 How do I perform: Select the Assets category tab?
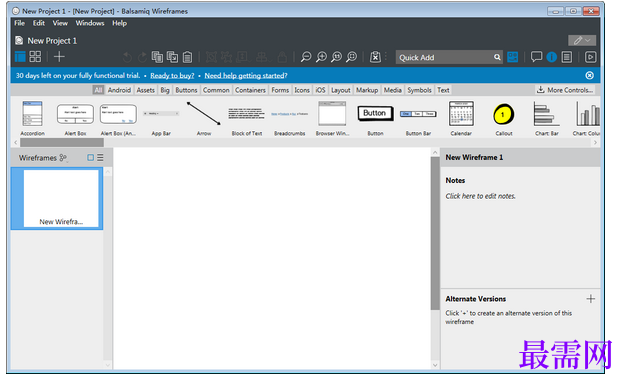point(145,90)
